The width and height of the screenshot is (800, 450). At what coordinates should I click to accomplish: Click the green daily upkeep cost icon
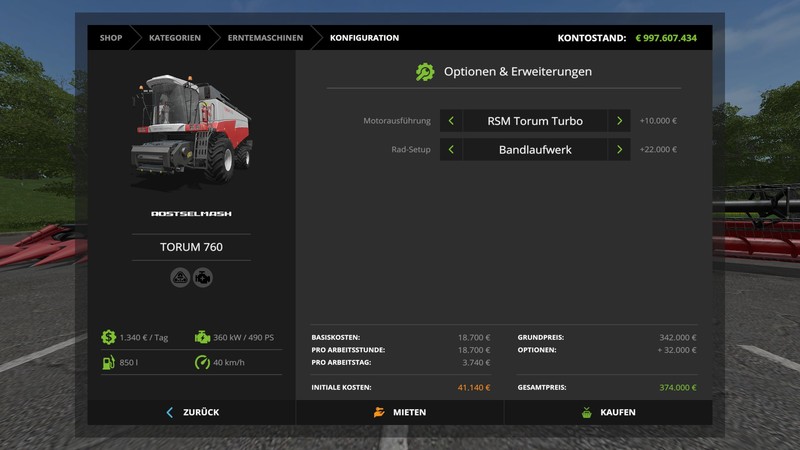point(108,337)
